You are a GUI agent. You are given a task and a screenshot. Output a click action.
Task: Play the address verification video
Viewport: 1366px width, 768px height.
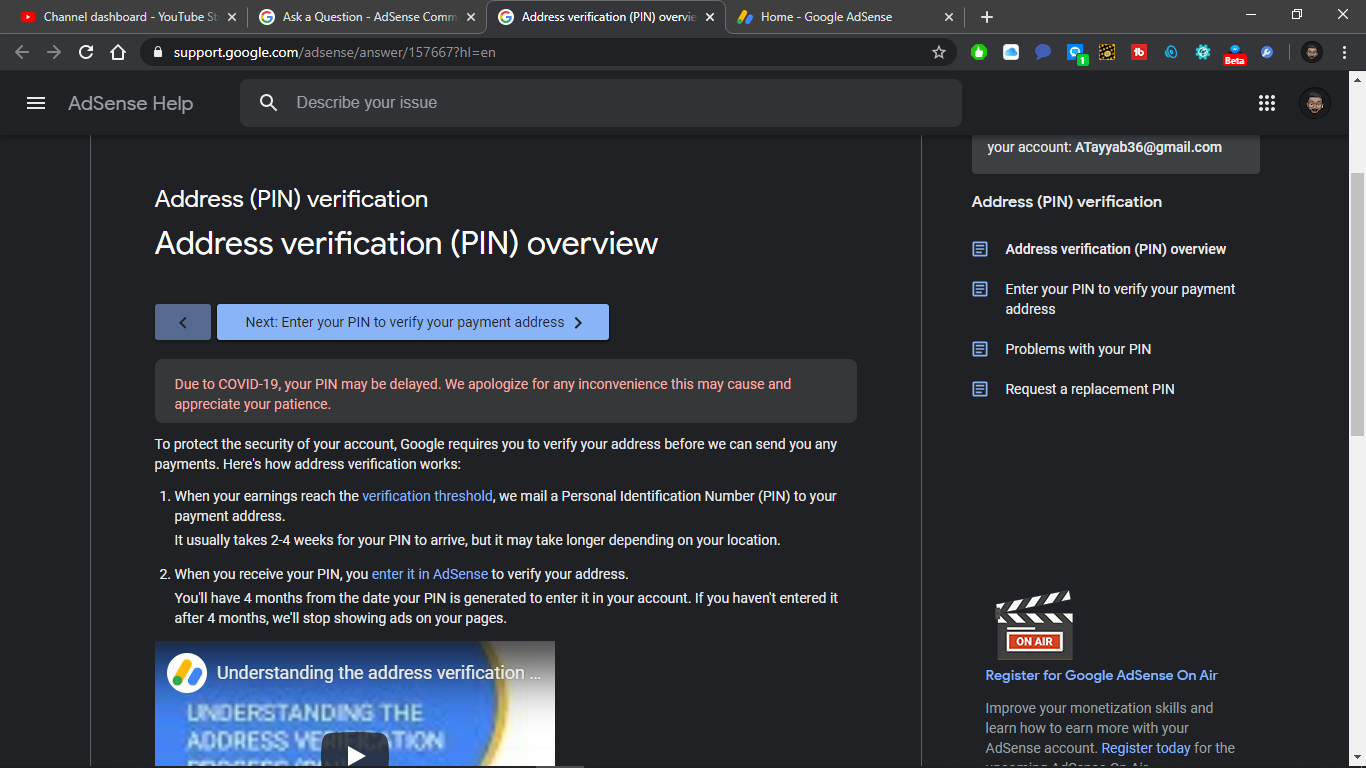[355, 755]
